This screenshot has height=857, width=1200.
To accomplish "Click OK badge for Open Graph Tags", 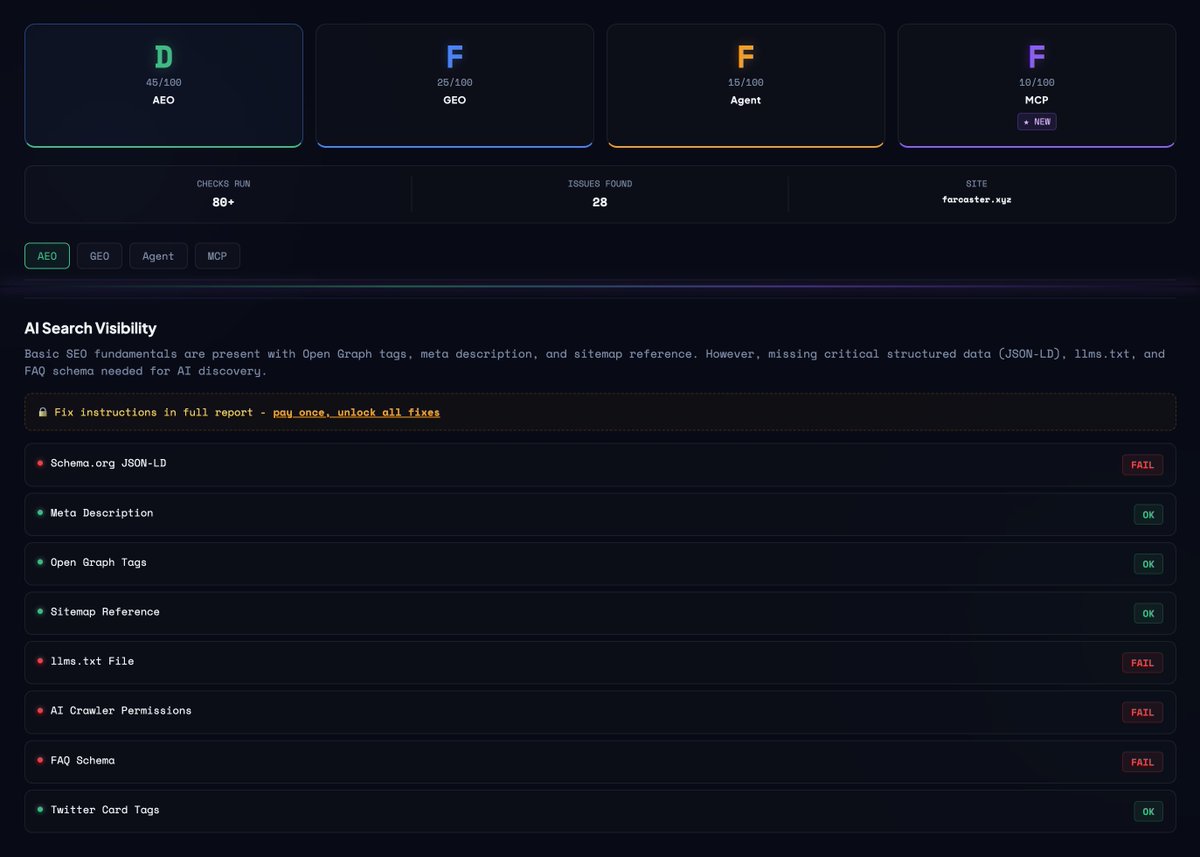I will click(1148, 564).
